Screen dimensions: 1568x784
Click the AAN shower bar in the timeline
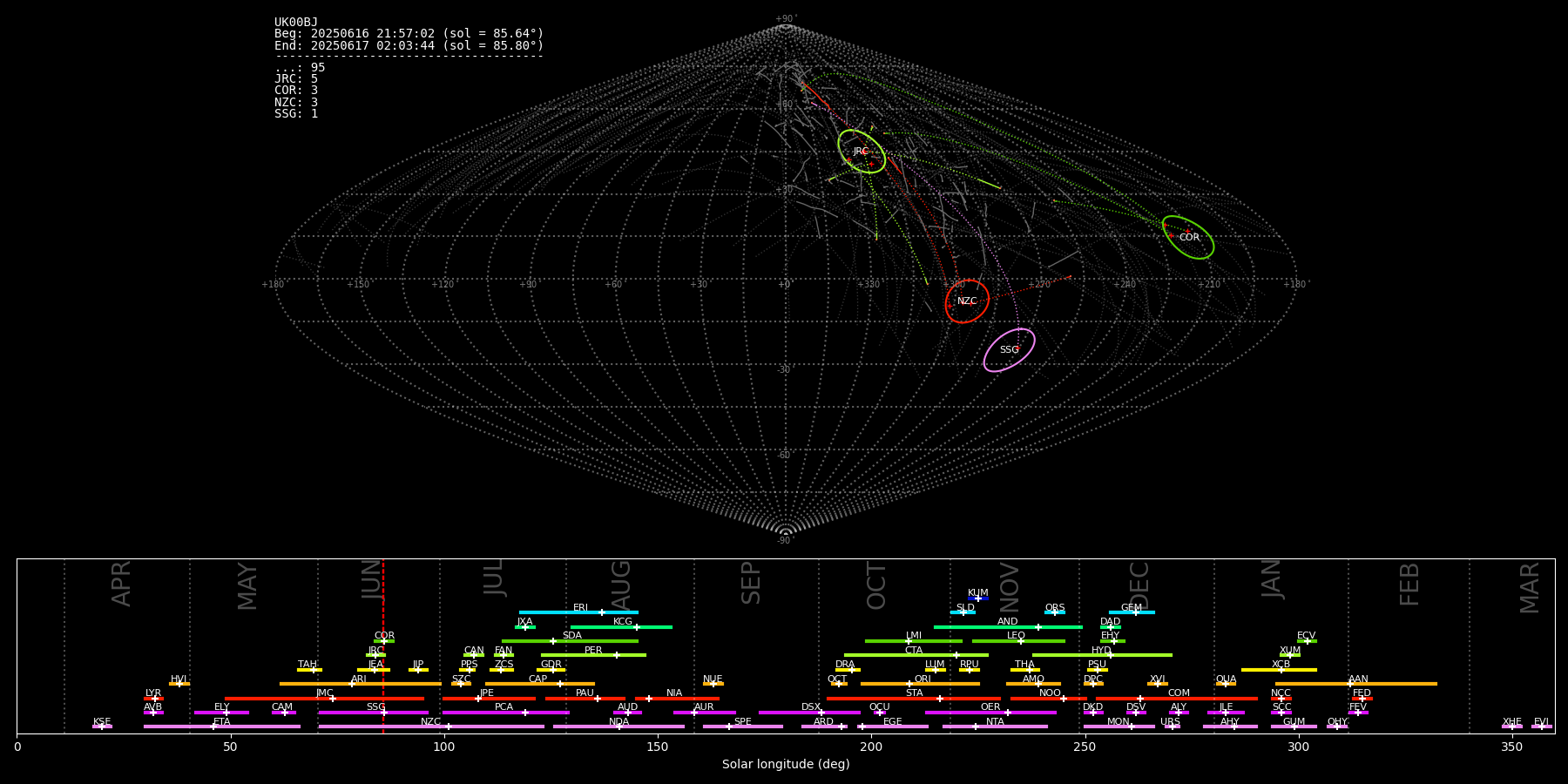(1356, 684)
